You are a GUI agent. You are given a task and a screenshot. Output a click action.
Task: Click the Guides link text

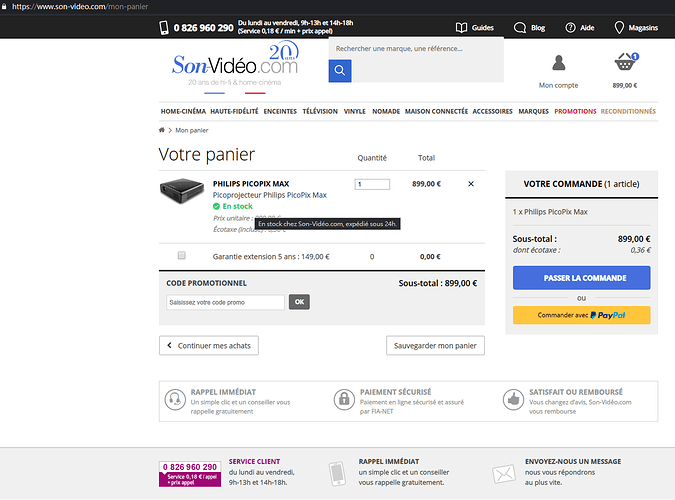click(x=483, y=28)
